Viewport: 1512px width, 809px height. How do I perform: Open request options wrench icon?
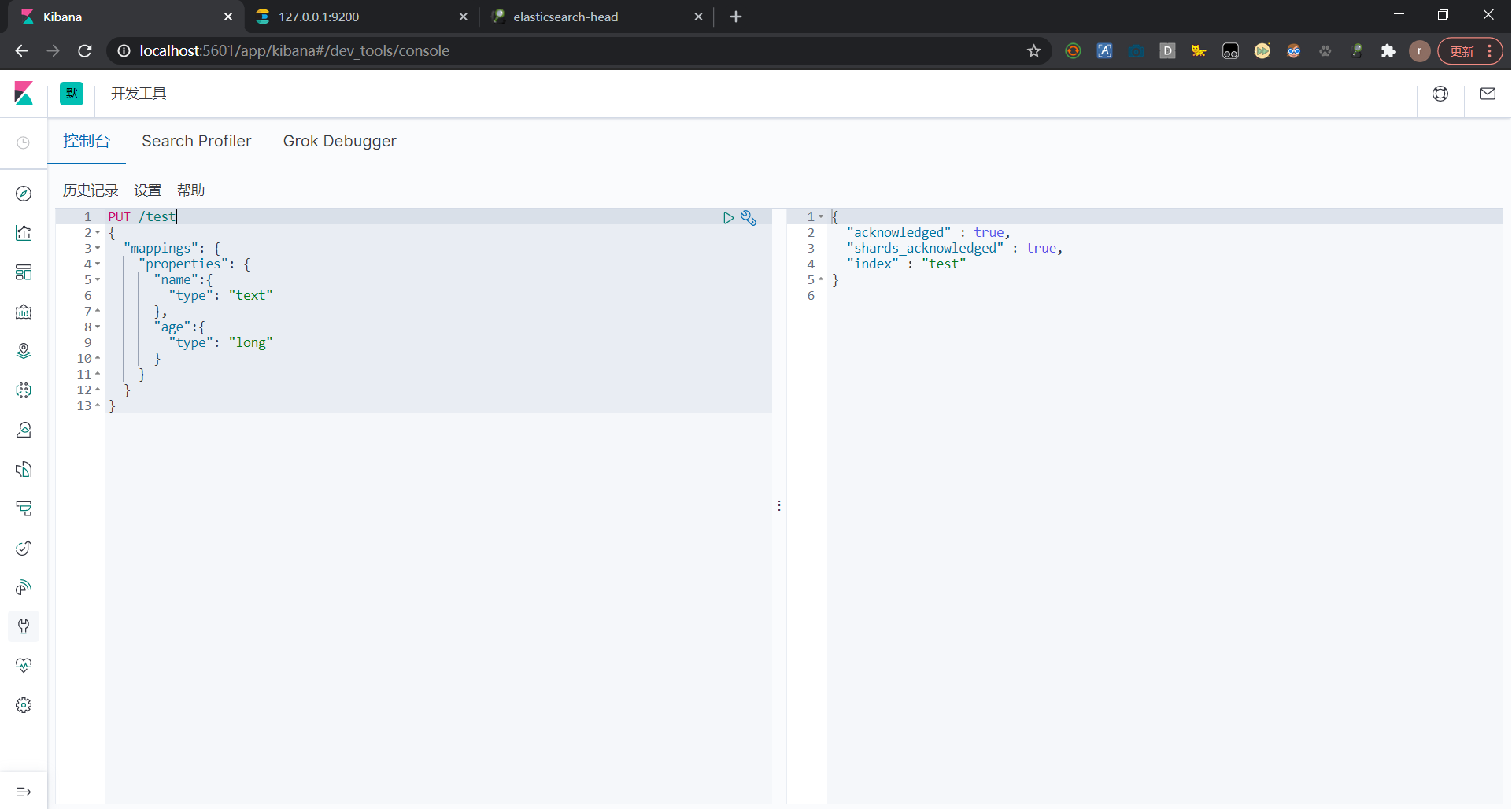tap(749, 218)
